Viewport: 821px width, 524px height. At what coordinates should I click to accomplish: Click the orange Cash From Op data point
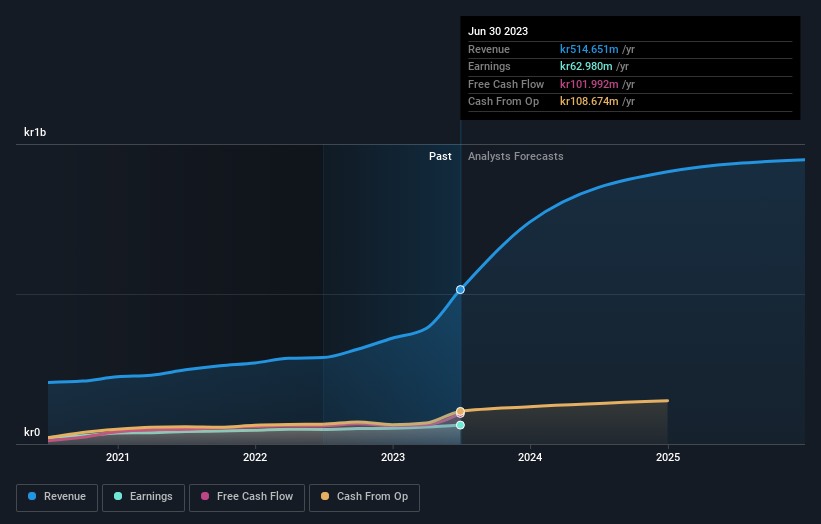pyautogui.click(x=460, y=411)
